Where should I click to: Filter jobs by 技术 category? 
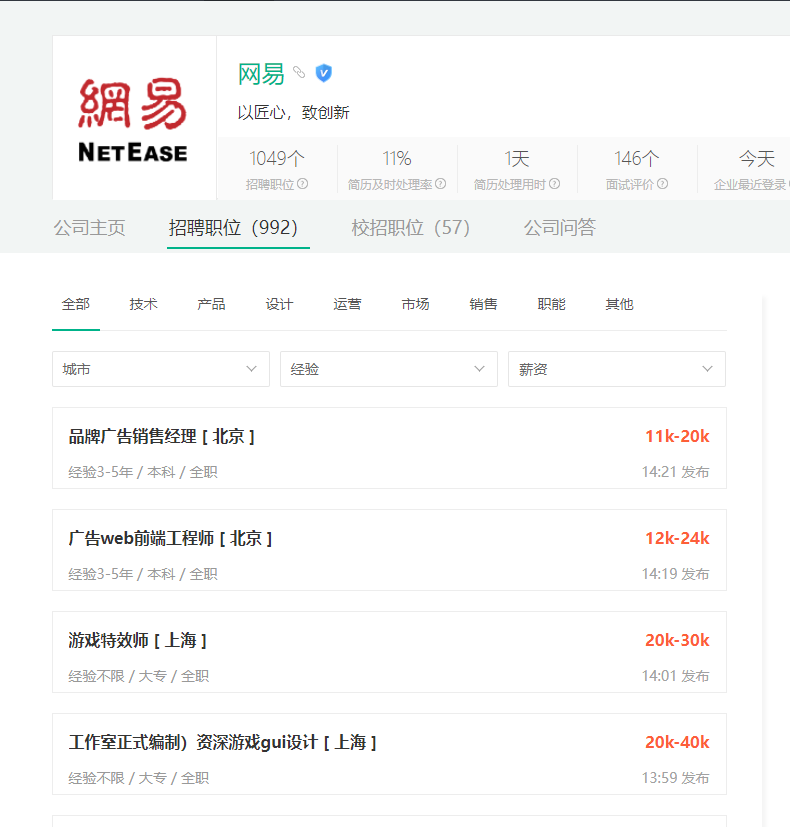(x=143, y=304)
